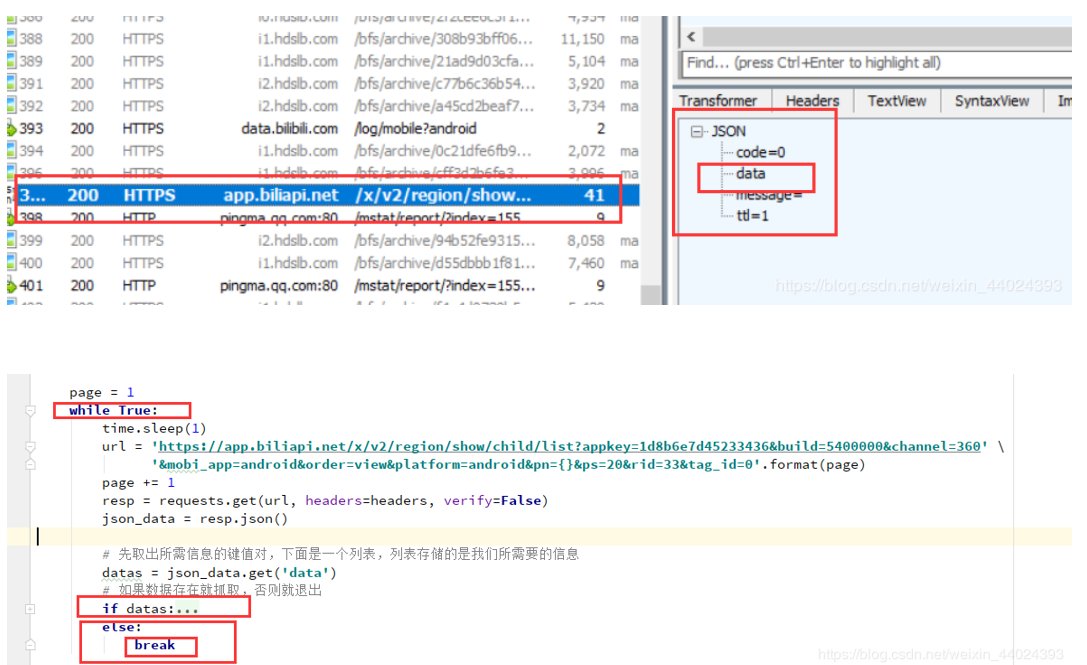1087x665 pixels.
Task: Click body size 5,104 in row 389
Action: click(586, 61)
